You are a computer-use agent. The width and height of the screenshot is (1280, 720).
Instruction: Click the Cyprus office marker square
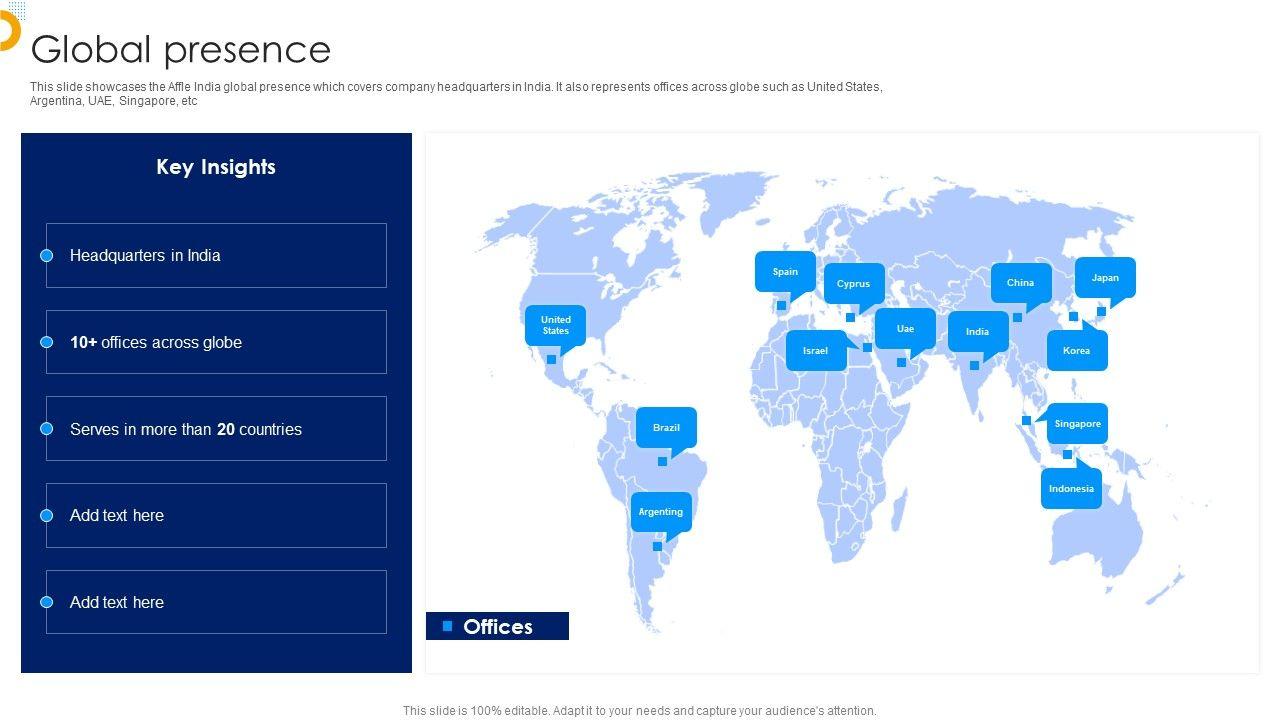click(x=850, y=318)
